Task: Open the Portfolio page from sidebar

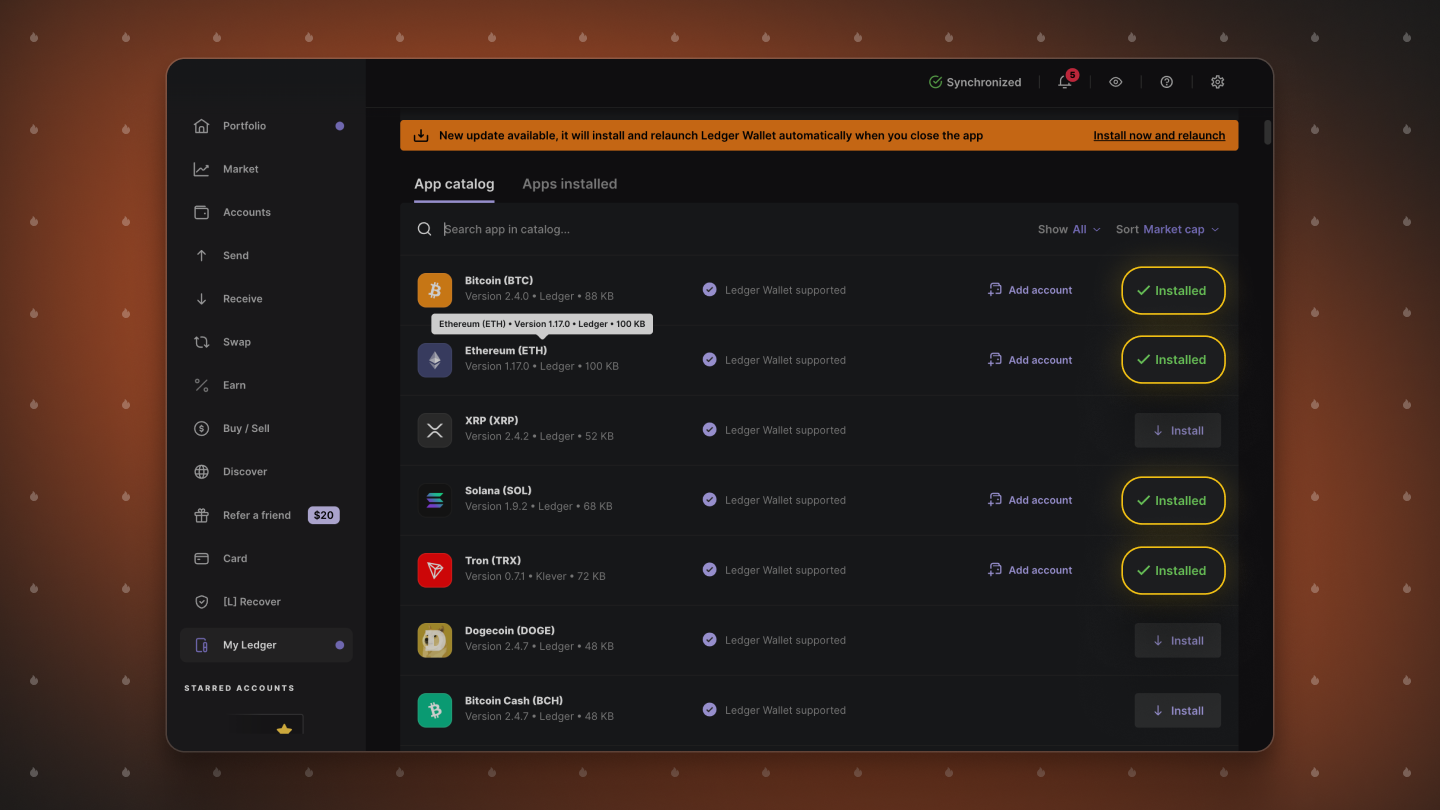Action: pyautogui.click(x=244, y=125)
